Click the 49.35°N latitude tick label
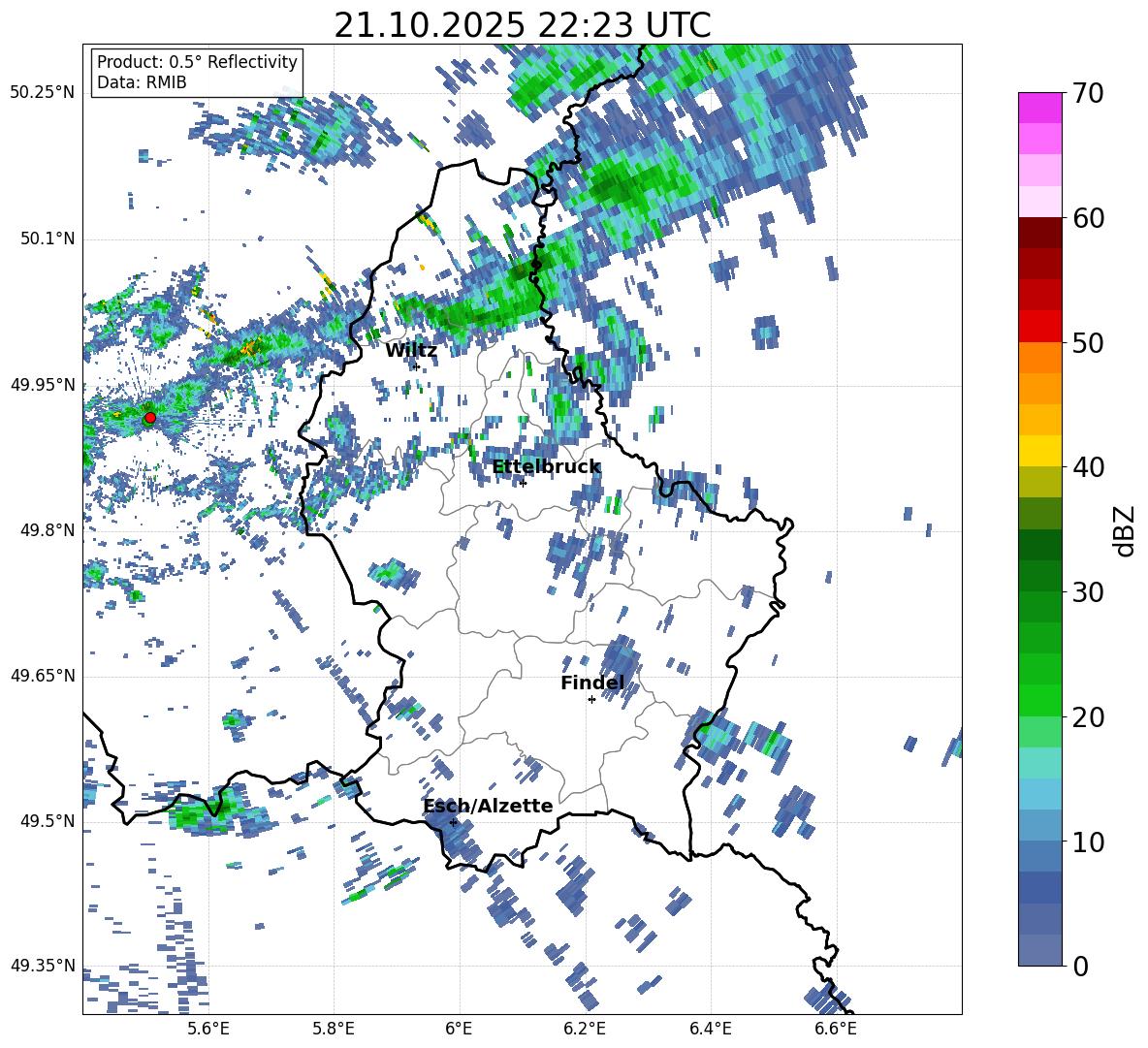Screen dimensions: 1148x1048 43,966
